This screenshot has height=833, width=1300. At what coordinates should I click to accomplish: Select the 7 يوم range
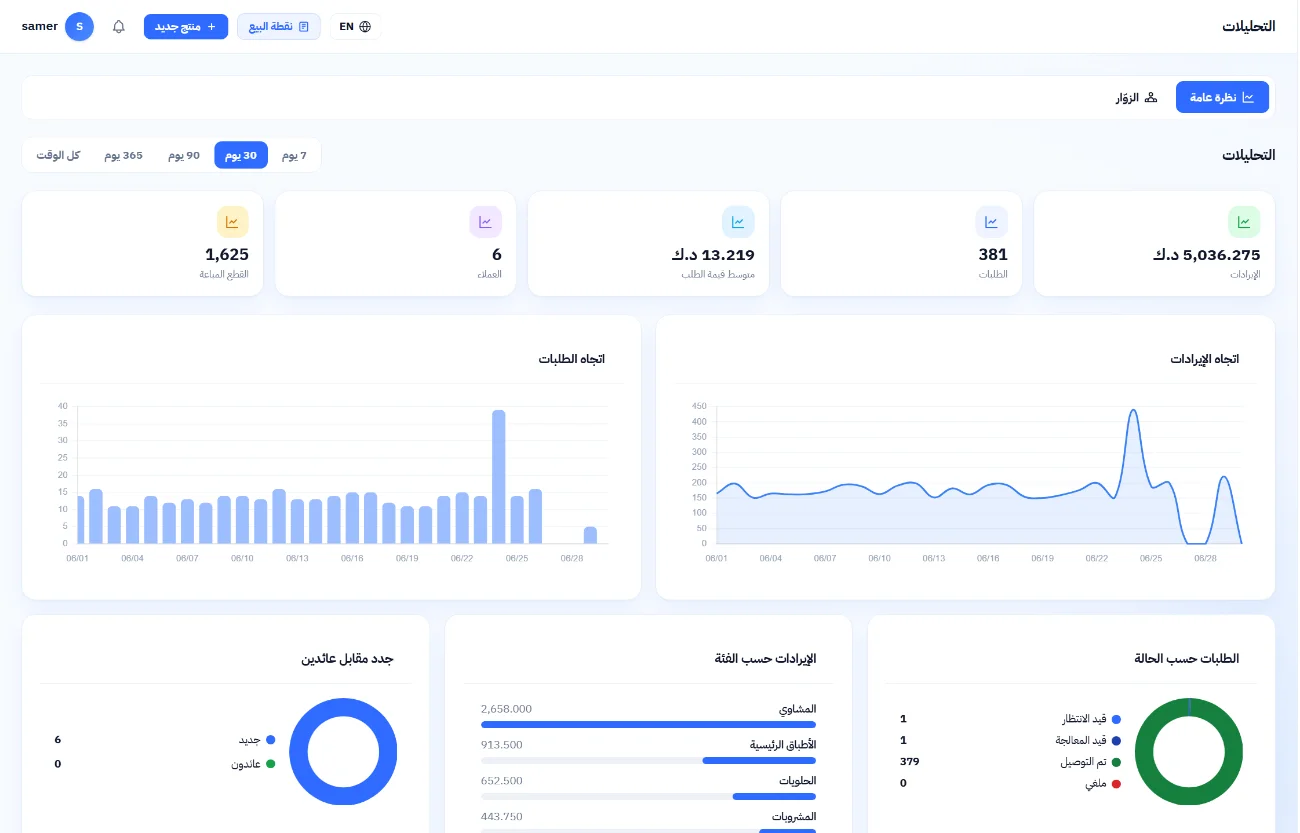coord(294,155)
